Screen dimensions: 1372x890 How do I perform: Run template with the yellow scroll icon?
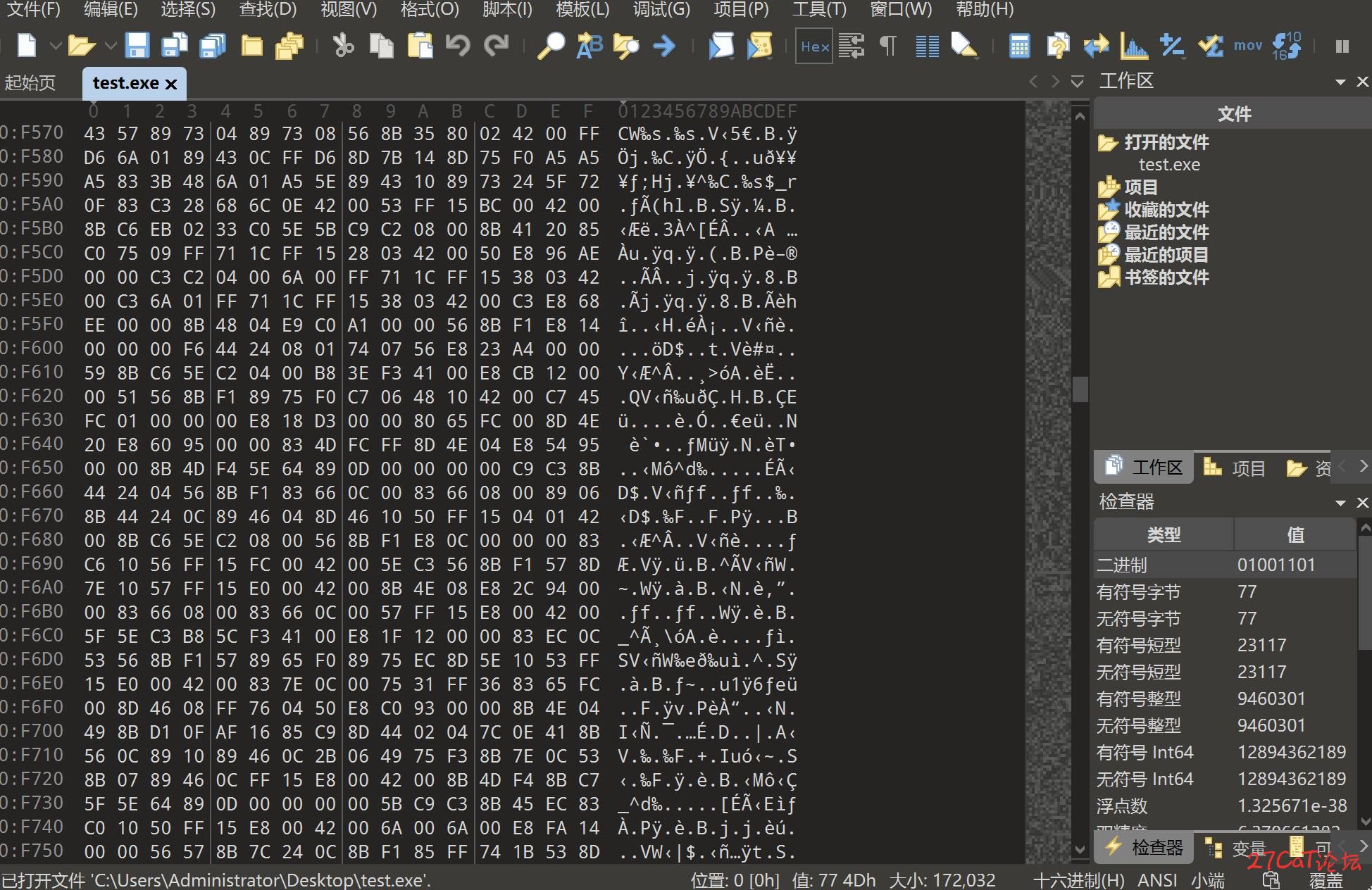point(759,46)
